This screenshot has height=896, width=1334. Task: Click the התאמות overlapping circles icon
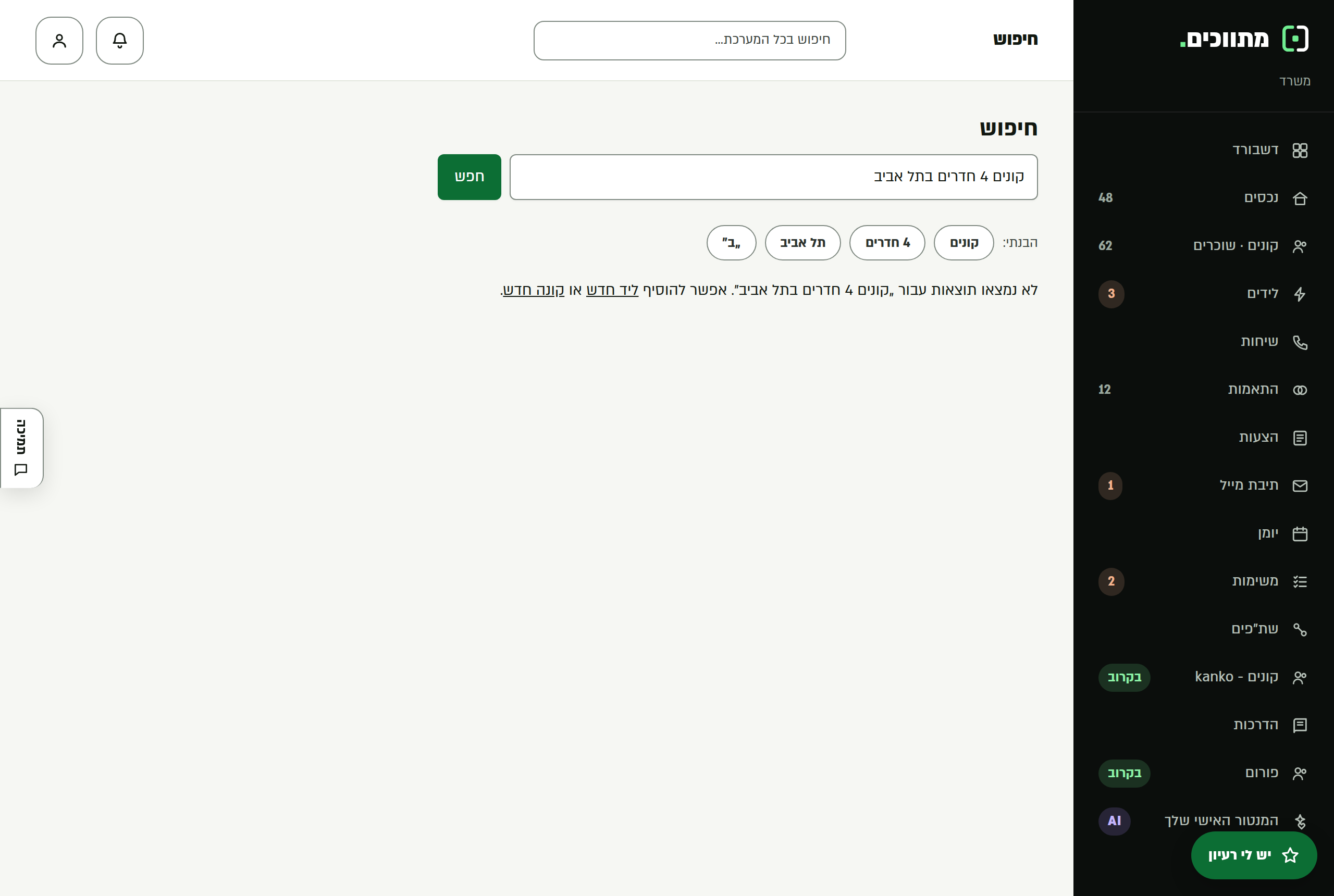1300,390
